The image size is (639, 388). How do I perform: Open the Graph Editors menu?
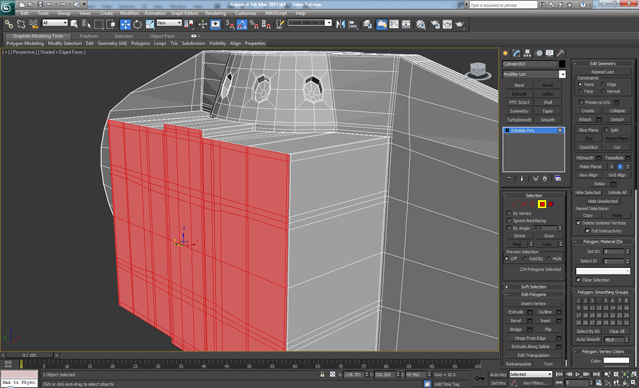click(185, 13)
